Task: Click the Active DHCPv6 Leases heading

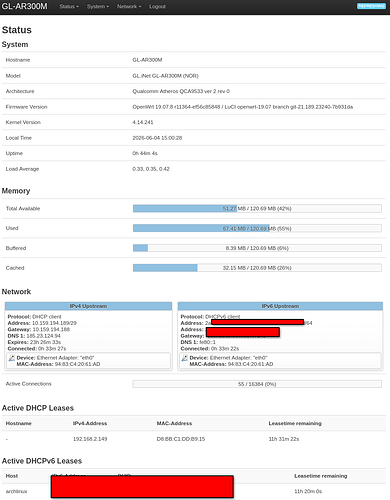Action: pos(42,461)
